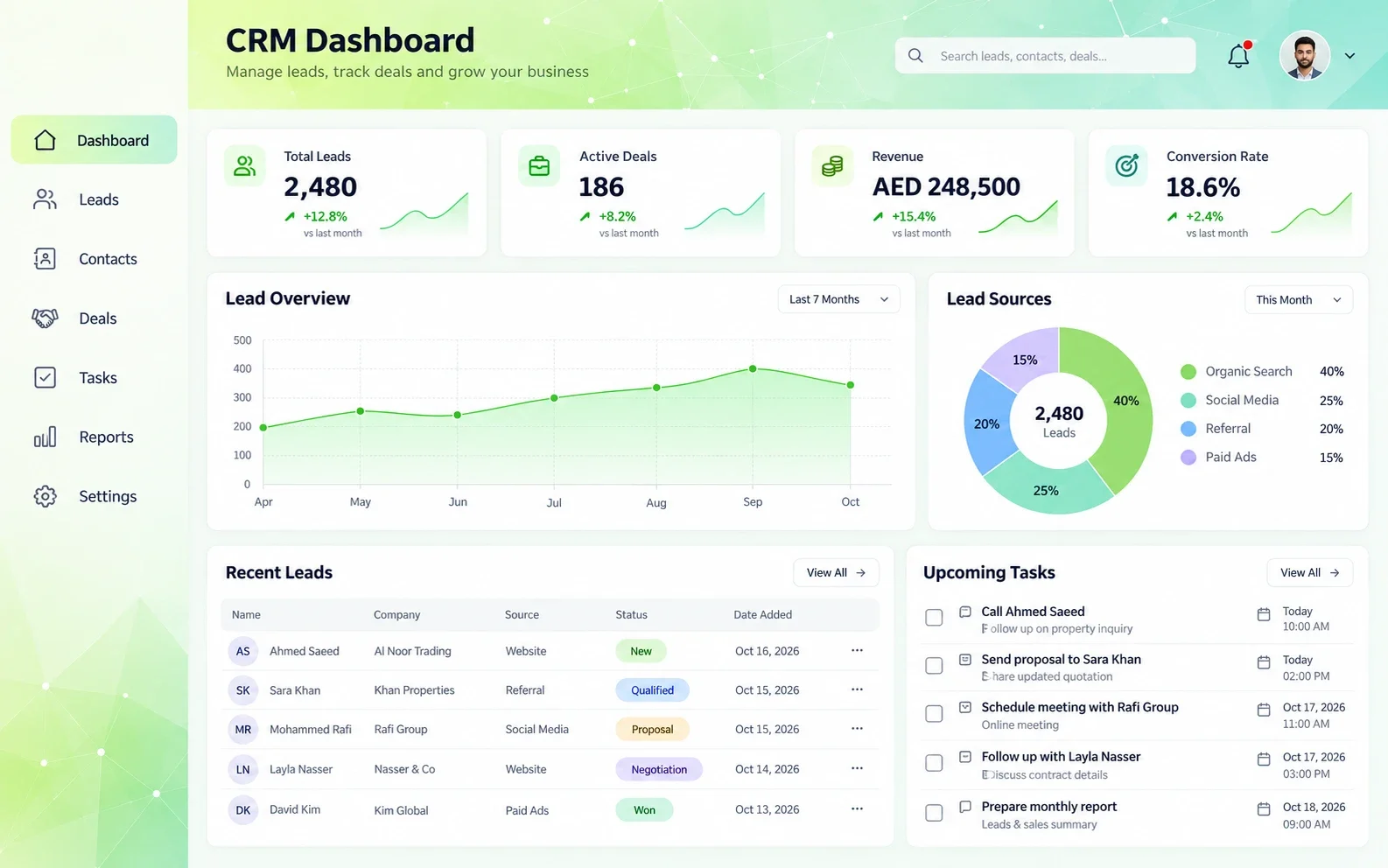Click the notification bell icon
Image resolution: width=1388 pixels, height=868 pixels.
(x=1238, y=56)
